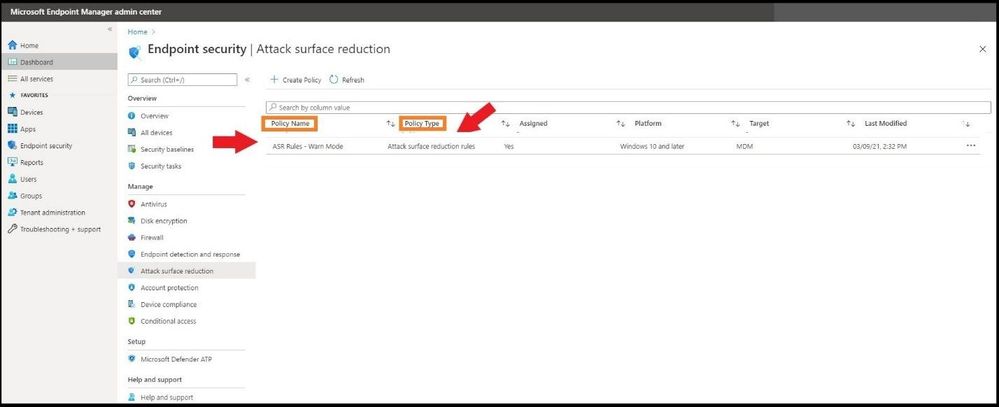Viewport: 999px width, 407px height.
Task: Click the Device compliance icon
Action: (x=132, y=304)
